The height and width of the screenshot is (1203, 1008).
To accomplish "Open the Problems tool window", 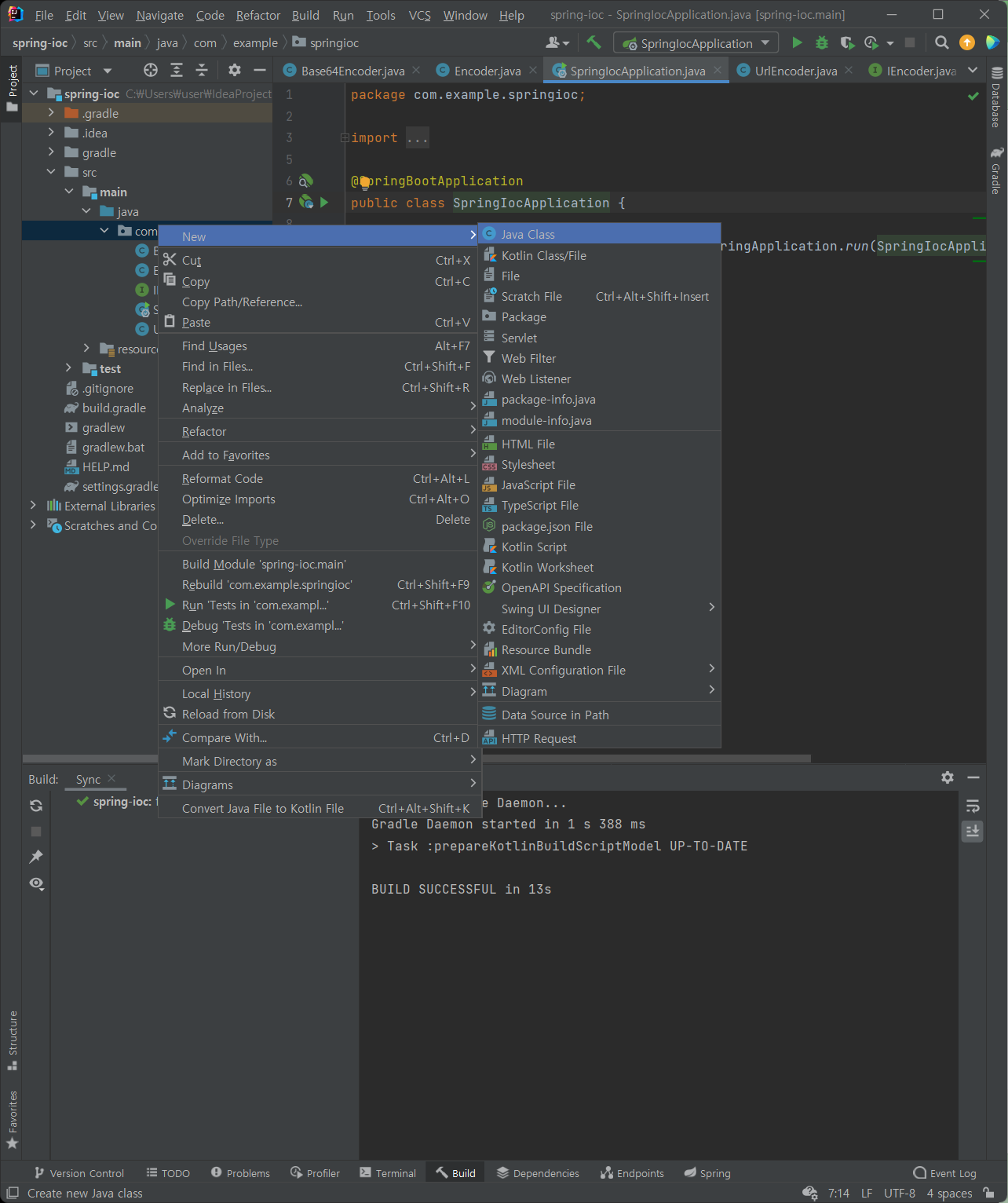I will click(x=240, y=1173).
